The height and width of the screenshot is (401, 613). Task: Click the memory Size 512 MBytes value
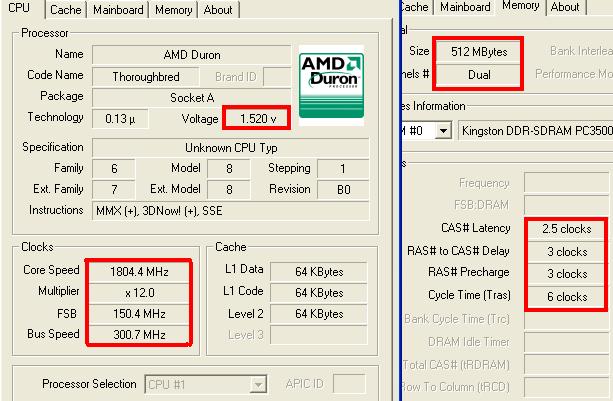(479, 52)
